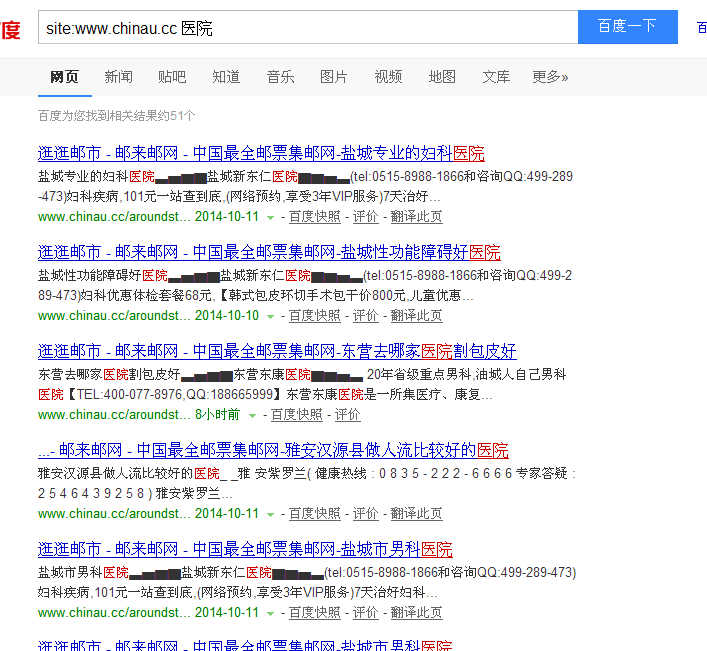Open result titled 雅安汉源县做人流比较好的医院
Image resolution: width=707 pixels, height=651 pixels.
pyautogui.click(x=273, y=450)
